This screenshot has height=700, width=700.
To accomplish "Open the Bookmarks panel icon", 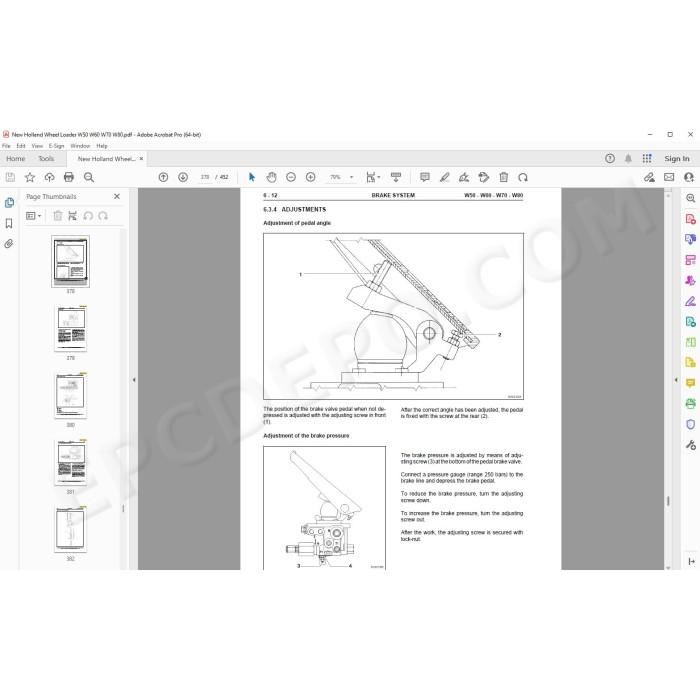I will [9, 223].
